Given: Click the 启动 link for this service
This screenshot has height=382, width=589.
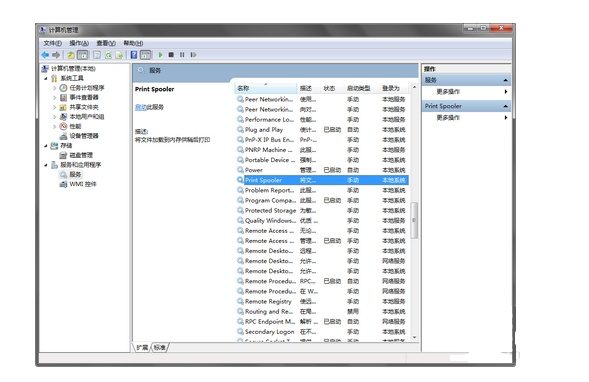Looking at the screenshot, I should [140, 107].
